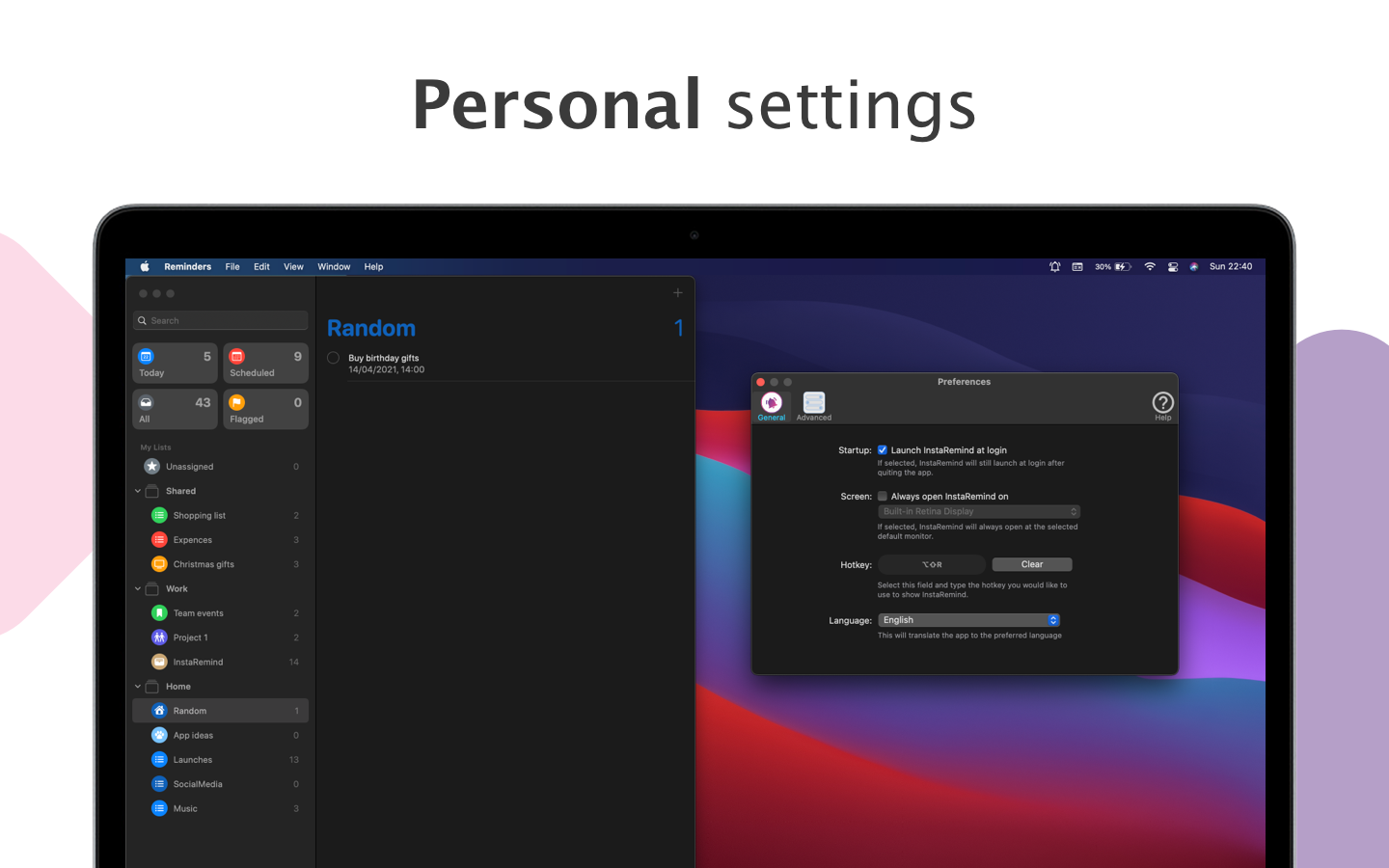The height and width of the screenshot is (868, 1389).
Task: Open Control Center in menu bar
Action: click(1172, 266)
